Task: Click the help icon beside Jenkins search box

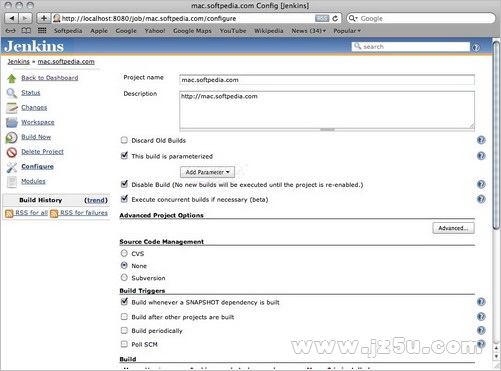Action: tap(476, 48)
